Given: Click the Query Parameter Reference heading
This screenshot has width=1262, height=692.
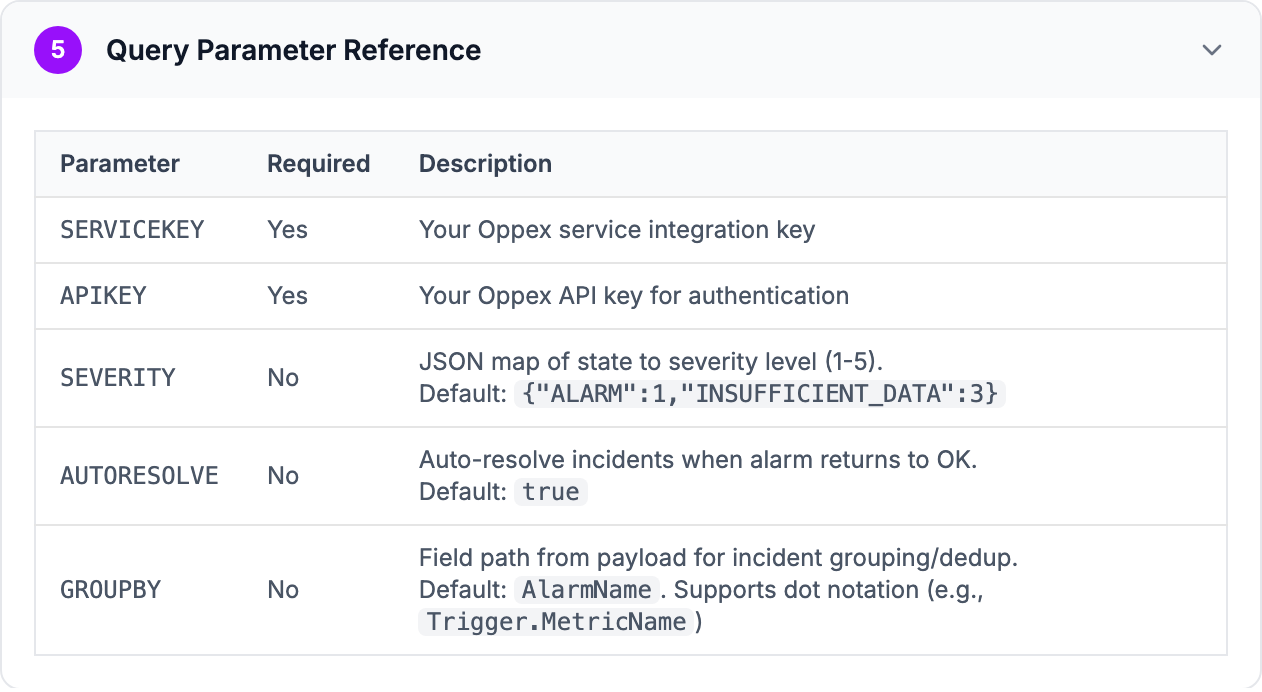Looking at the screenshot, I should [293, 50].
